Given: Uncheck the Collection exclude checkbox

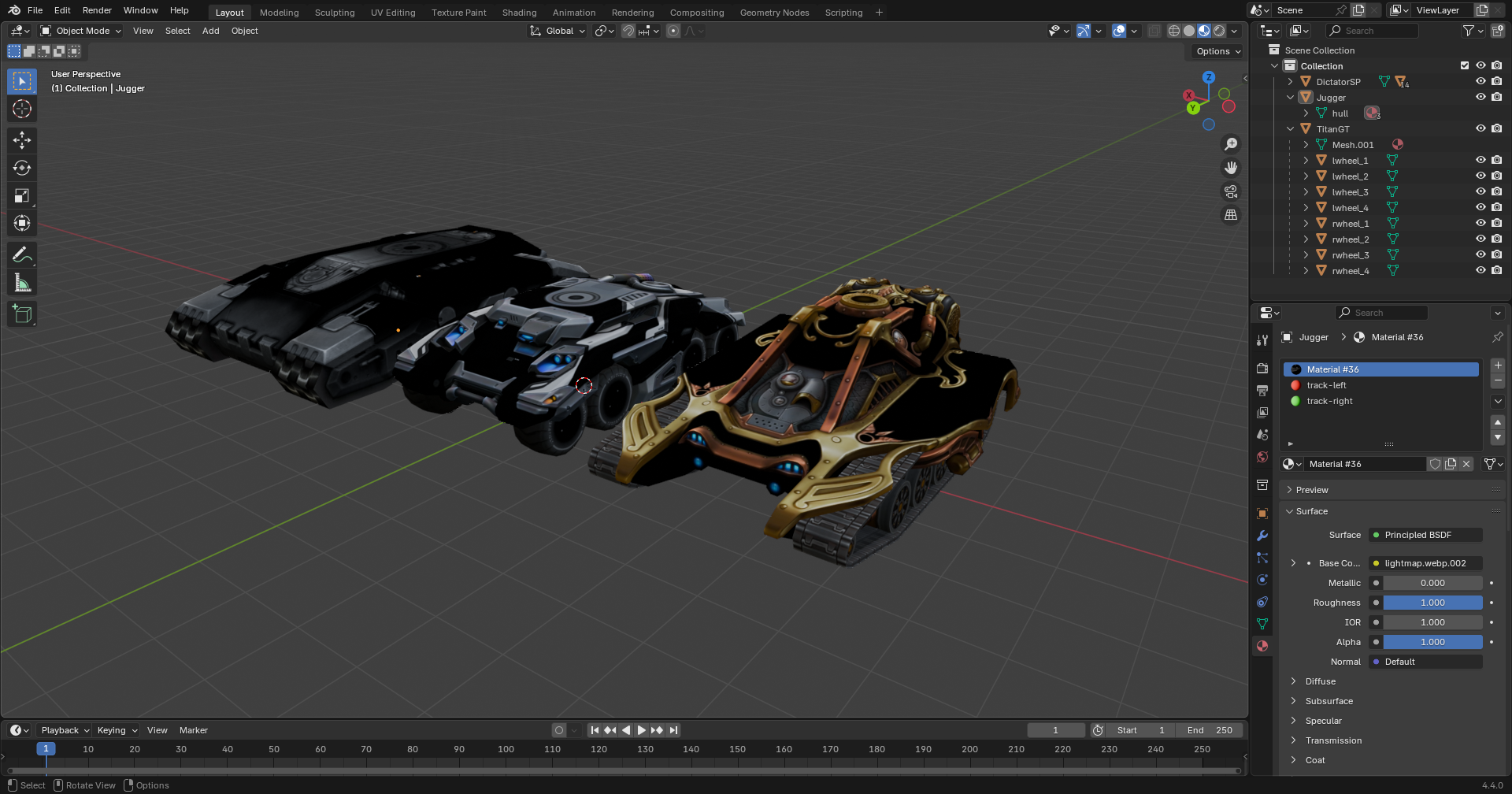Looking at the screenshot, I should [1465, 66].
